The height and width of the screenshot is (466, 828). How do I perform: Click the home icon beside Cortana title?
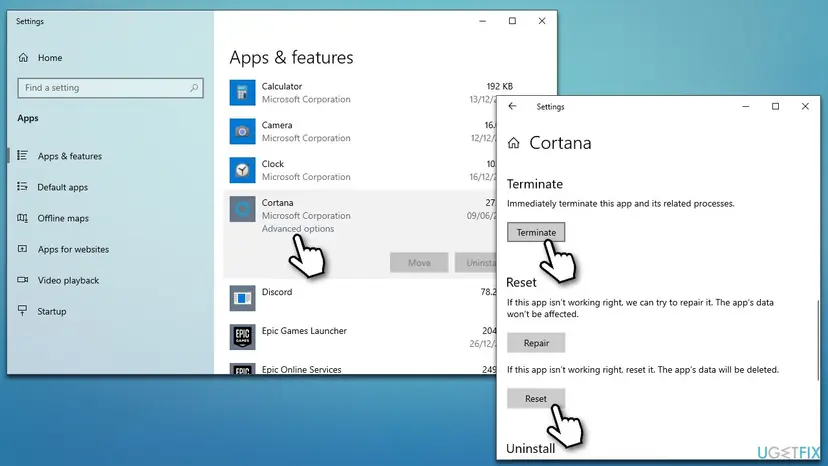513,143
